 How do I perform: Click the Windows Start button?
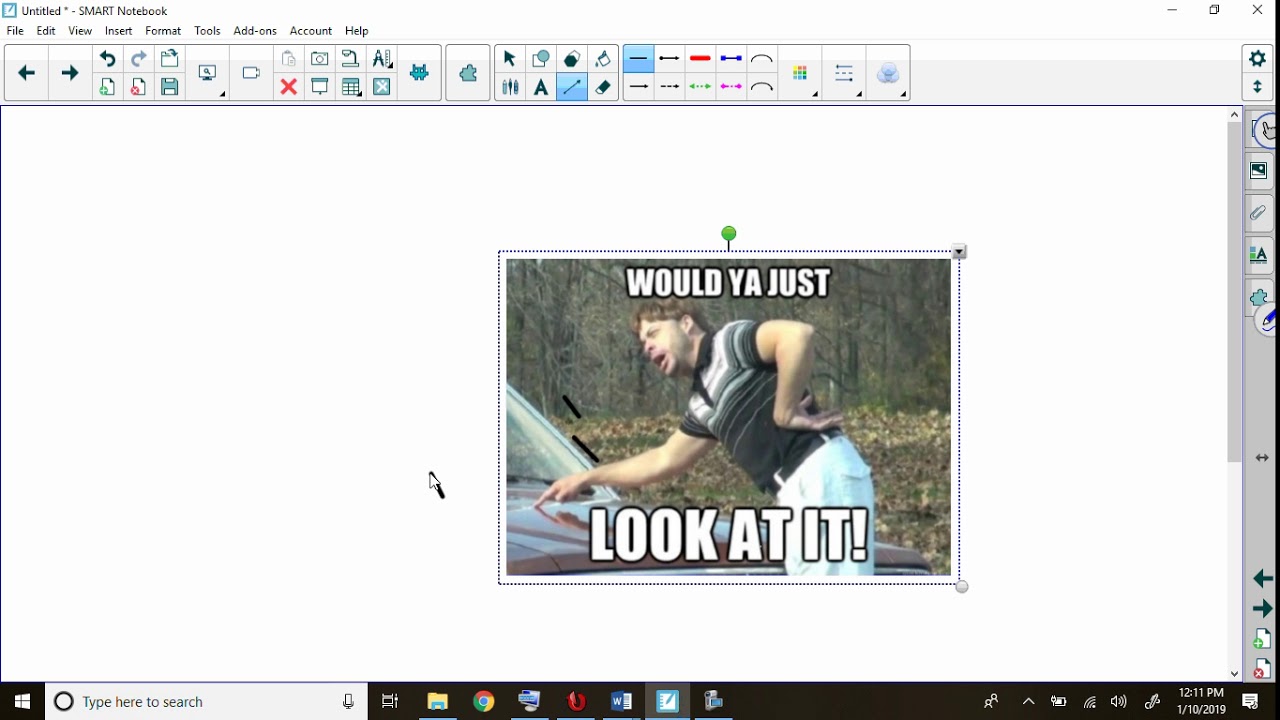point(22,701)
